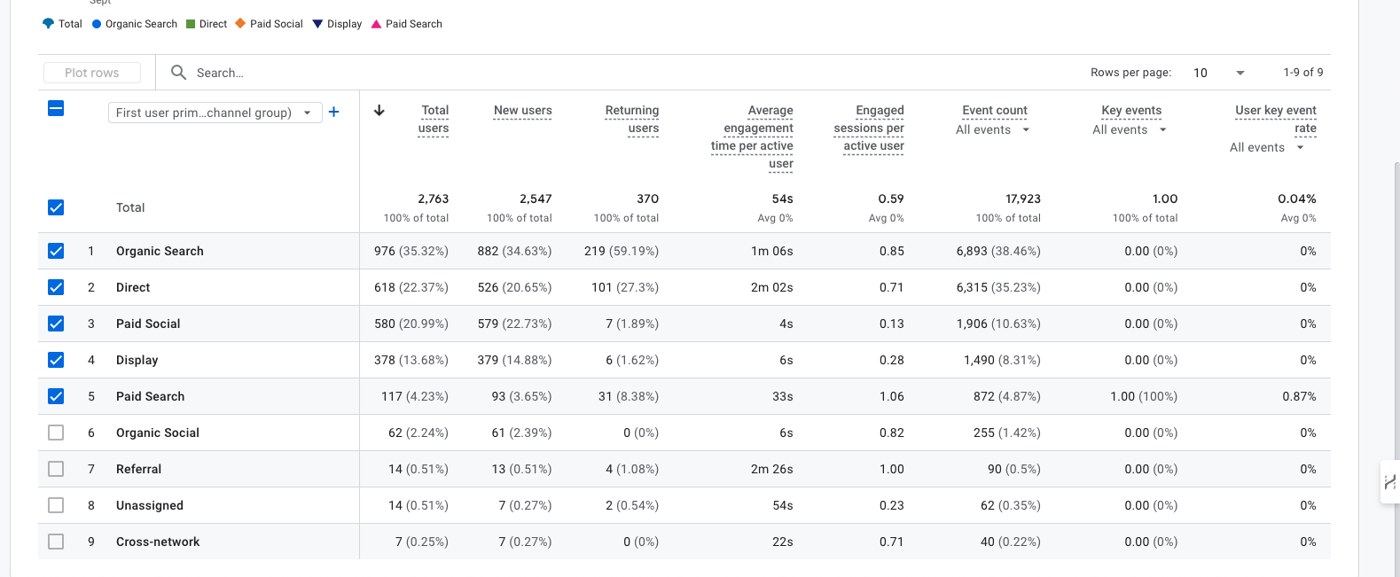Screen dimensions: 1400x577
Task: Click Direct event count 6,315 (35.23%)
Action: coord(998,287)
